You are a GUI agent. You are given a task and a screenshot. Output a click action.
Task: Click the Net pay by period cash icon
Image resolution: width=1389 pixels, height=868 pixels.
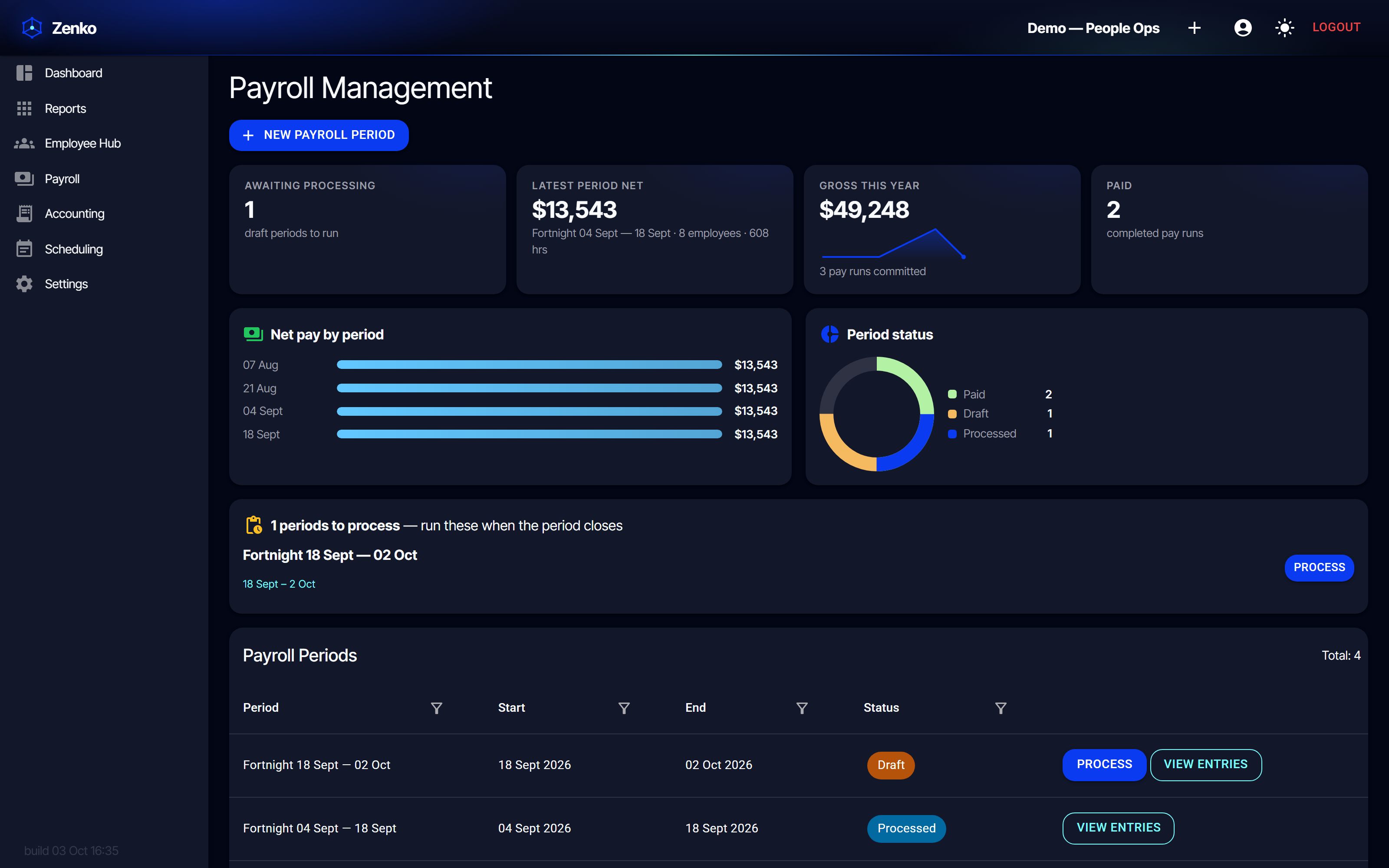253,334
